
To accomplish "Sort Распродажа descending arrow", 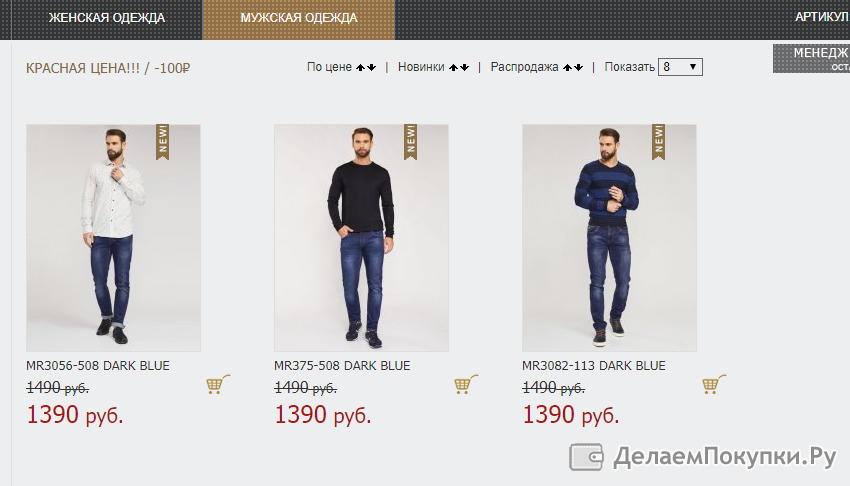I will [578, 67].
